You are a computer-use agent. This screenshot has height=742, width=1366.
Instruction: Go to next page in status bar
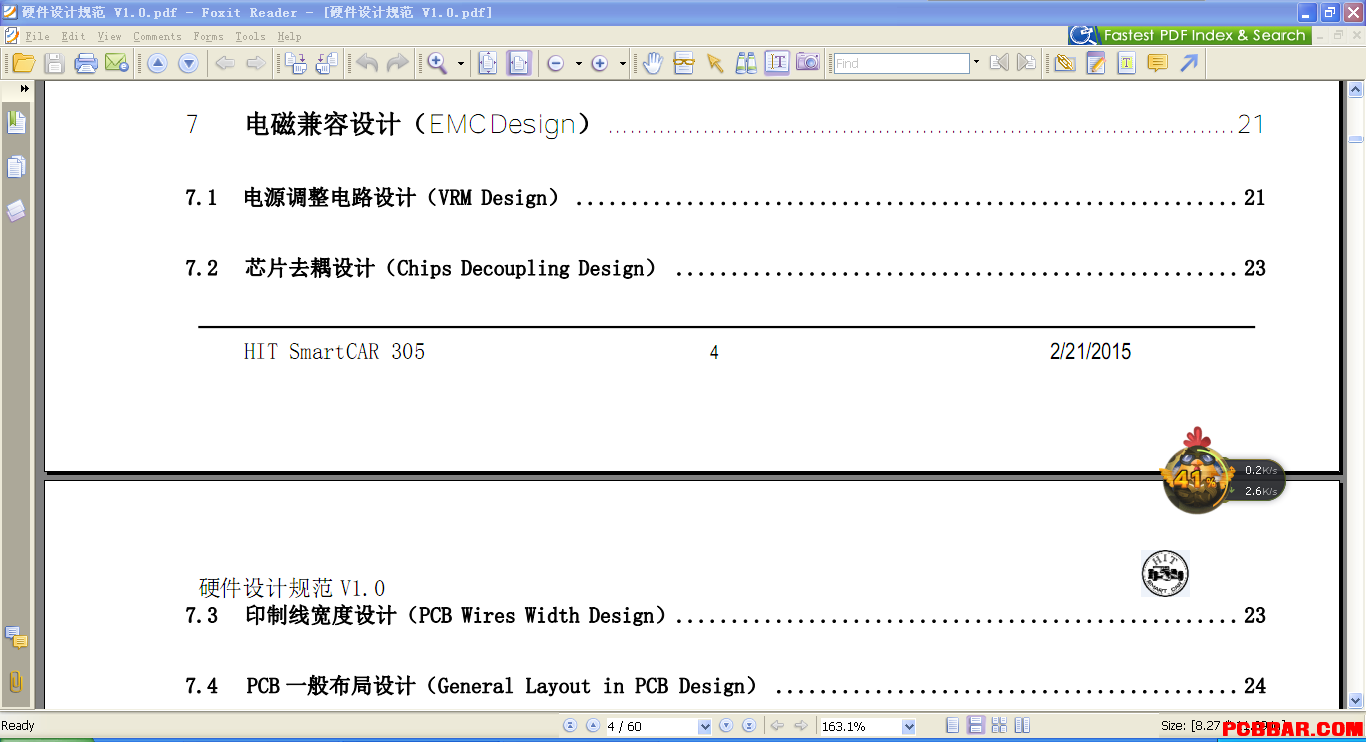point(726,726)
